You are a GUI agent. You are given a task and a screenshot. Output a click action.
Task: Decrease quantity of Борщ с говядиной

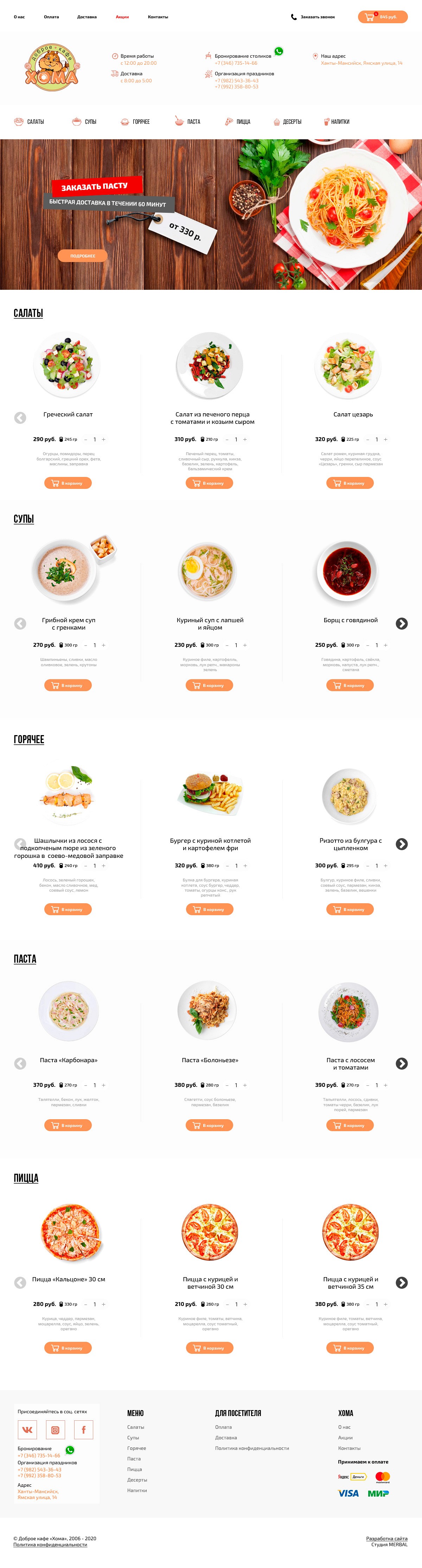[x=367, y=645]
